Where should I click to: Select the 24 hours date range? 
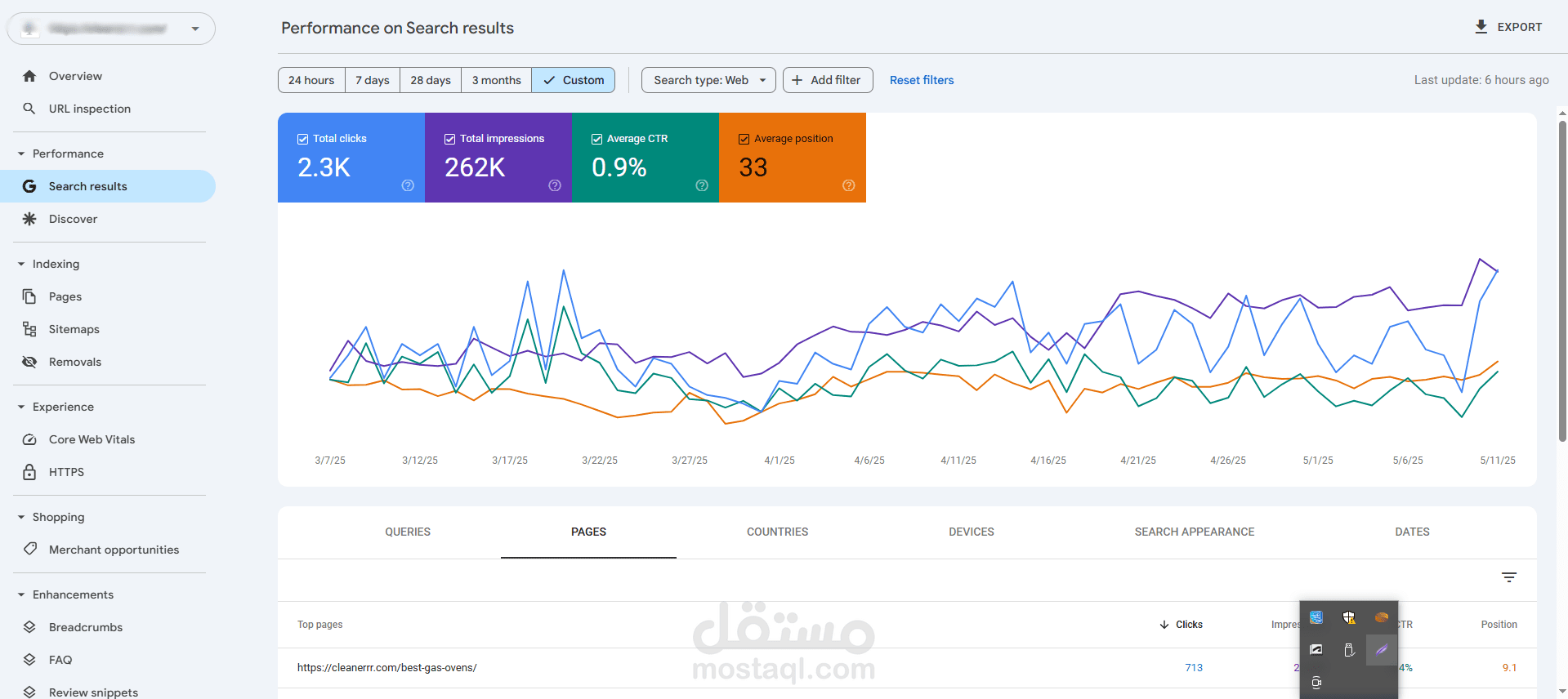click(x=311, y=80)
